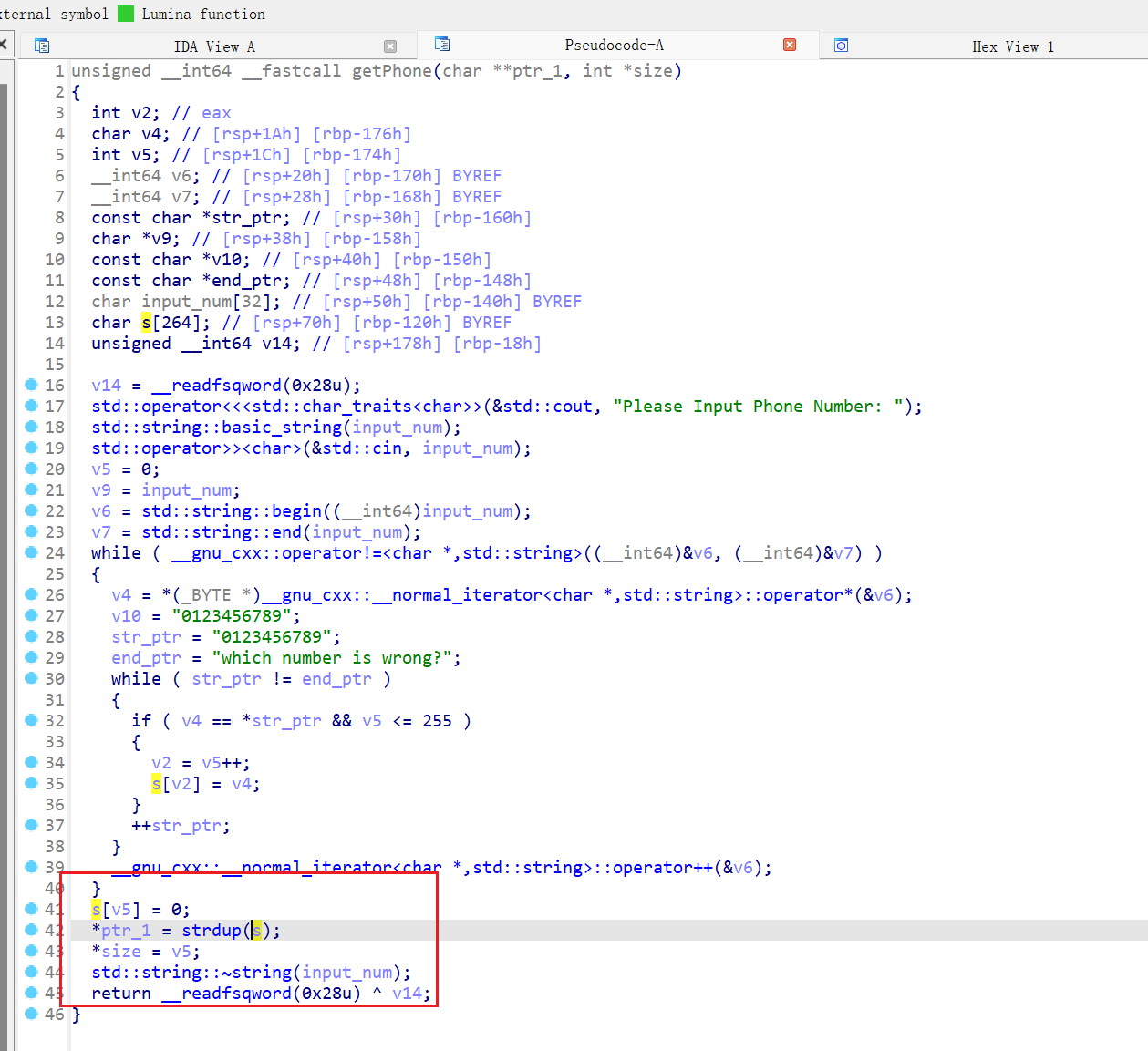The height and width of the screenshot is (1051, 1148).
Task: Click the 'Lumina function' legend label
Action: pos(203,14)
